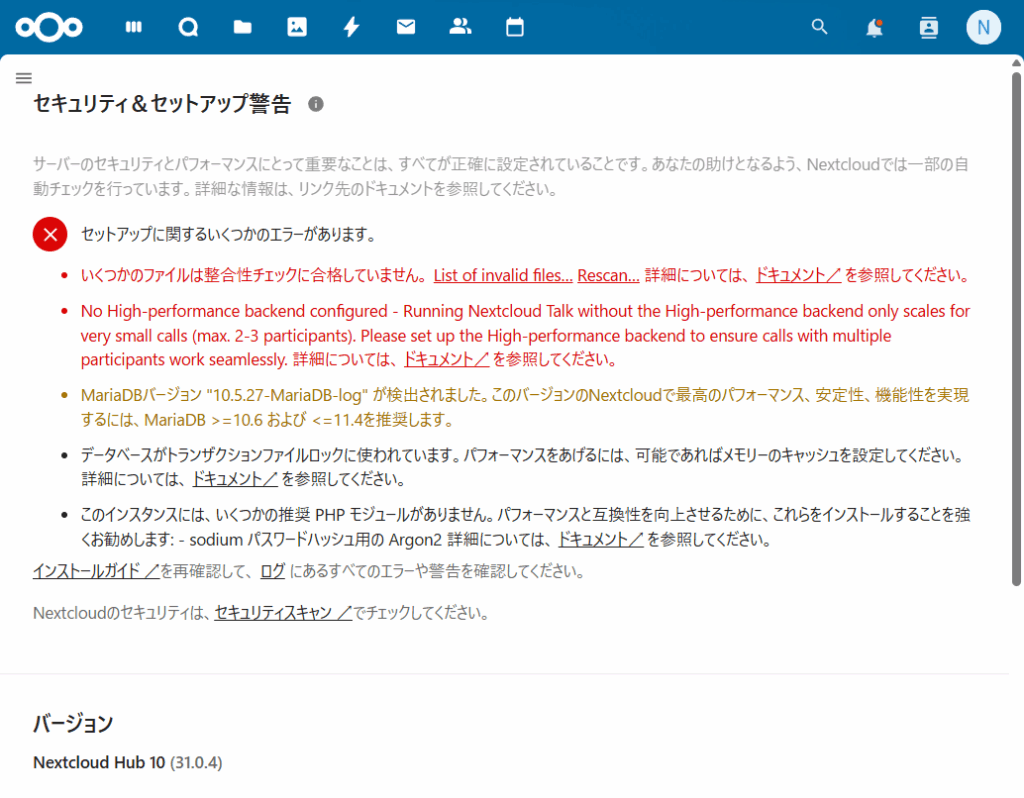Click the info icon beside セキュリティ＆セットアップ警告
The image size is (1024, 798).
pos(315,104)
